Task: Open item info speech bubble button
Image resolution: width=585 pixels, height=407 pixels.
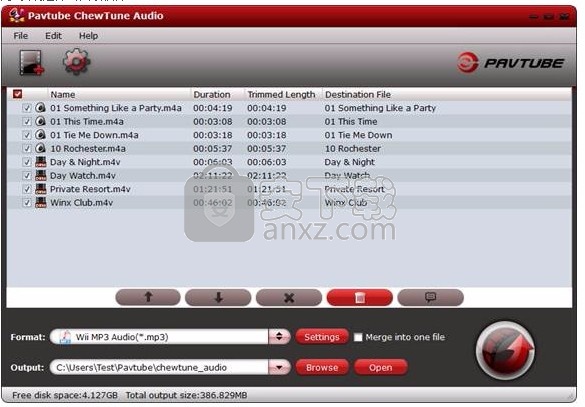Action: (x=431, y=297)
